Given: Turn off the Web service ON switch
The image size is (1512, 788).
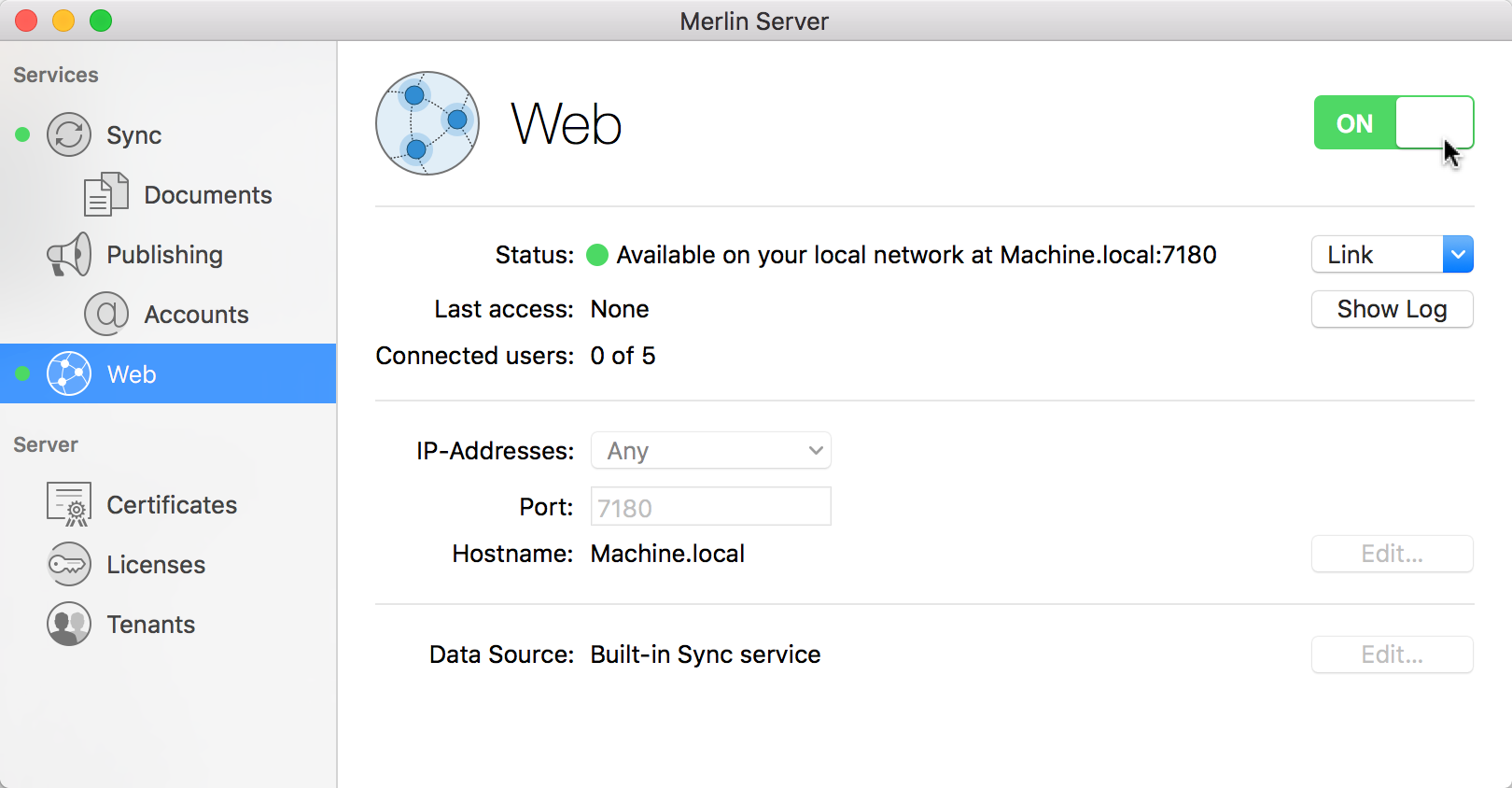Looking at the screenshot, I should 1393,122.
